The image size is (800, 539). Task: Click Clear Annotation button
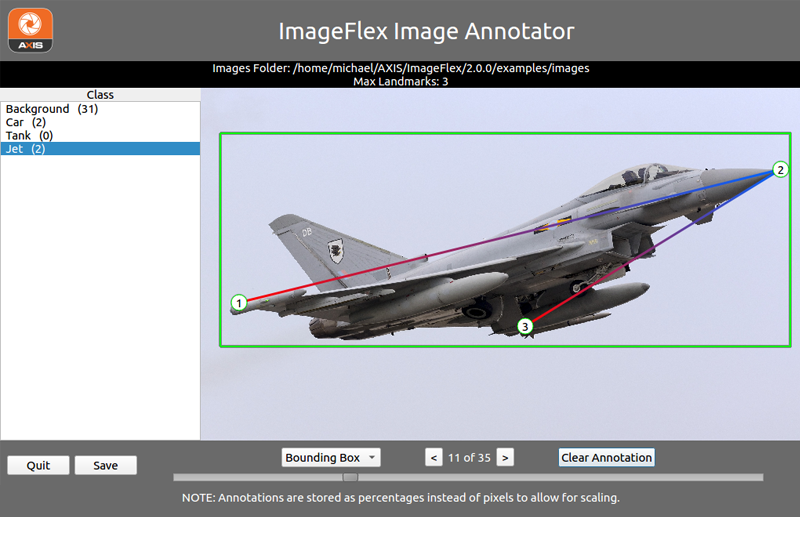[x=607, y=457]
